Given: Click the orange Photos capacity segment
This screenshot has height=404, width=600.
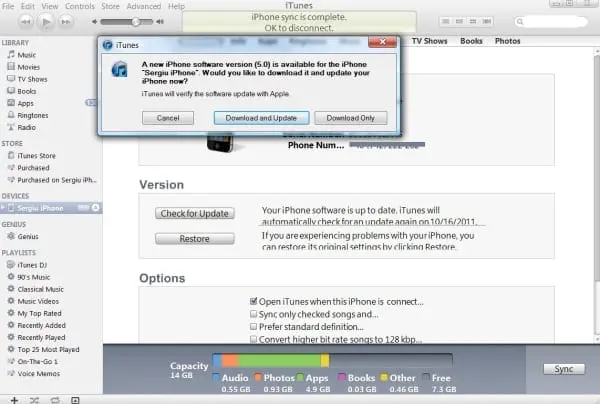Looking at the screenshot, I should point(230,360).
